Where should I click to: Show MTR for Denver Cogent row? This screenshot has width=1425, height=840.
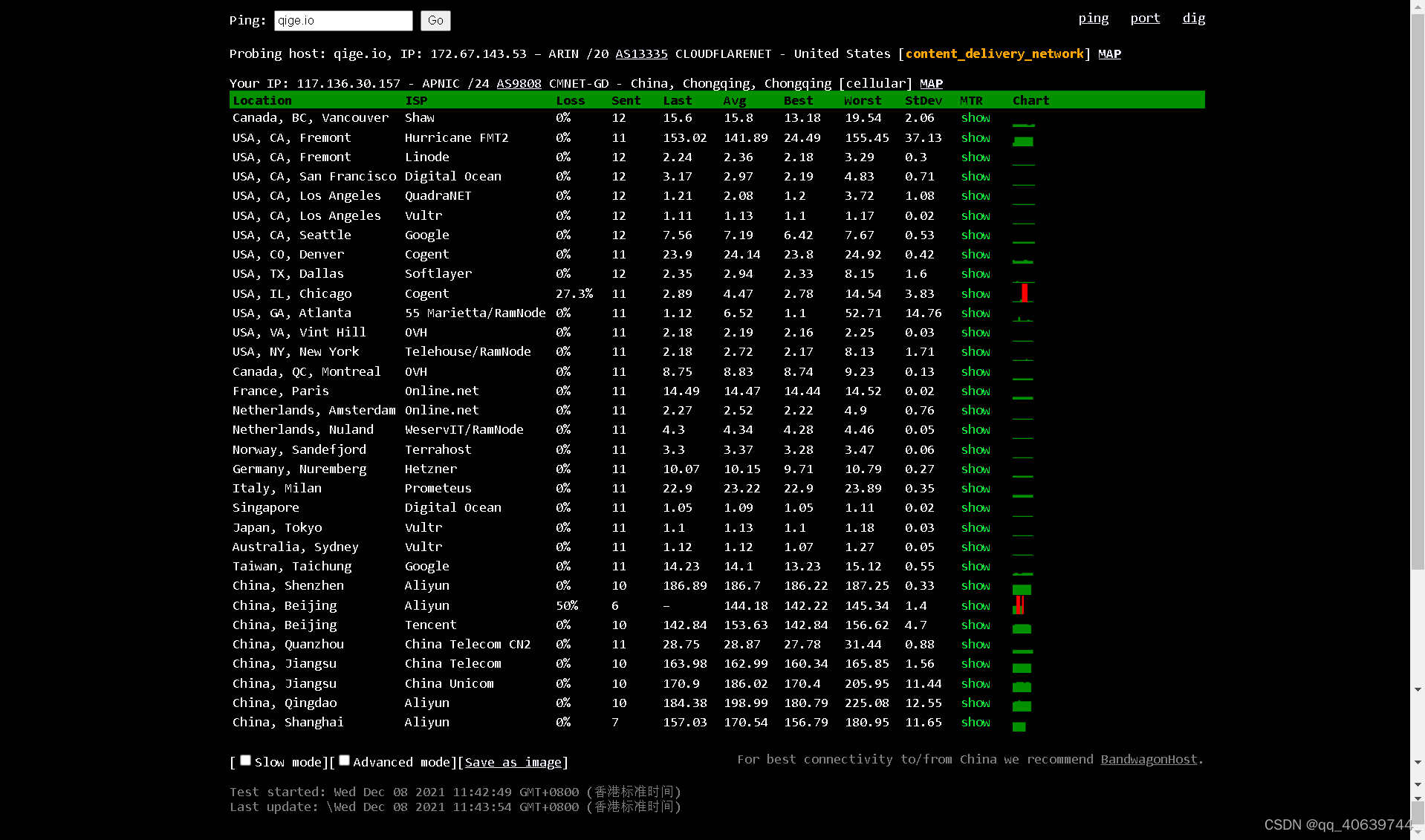pyautogui.click(x=976, y=254)
